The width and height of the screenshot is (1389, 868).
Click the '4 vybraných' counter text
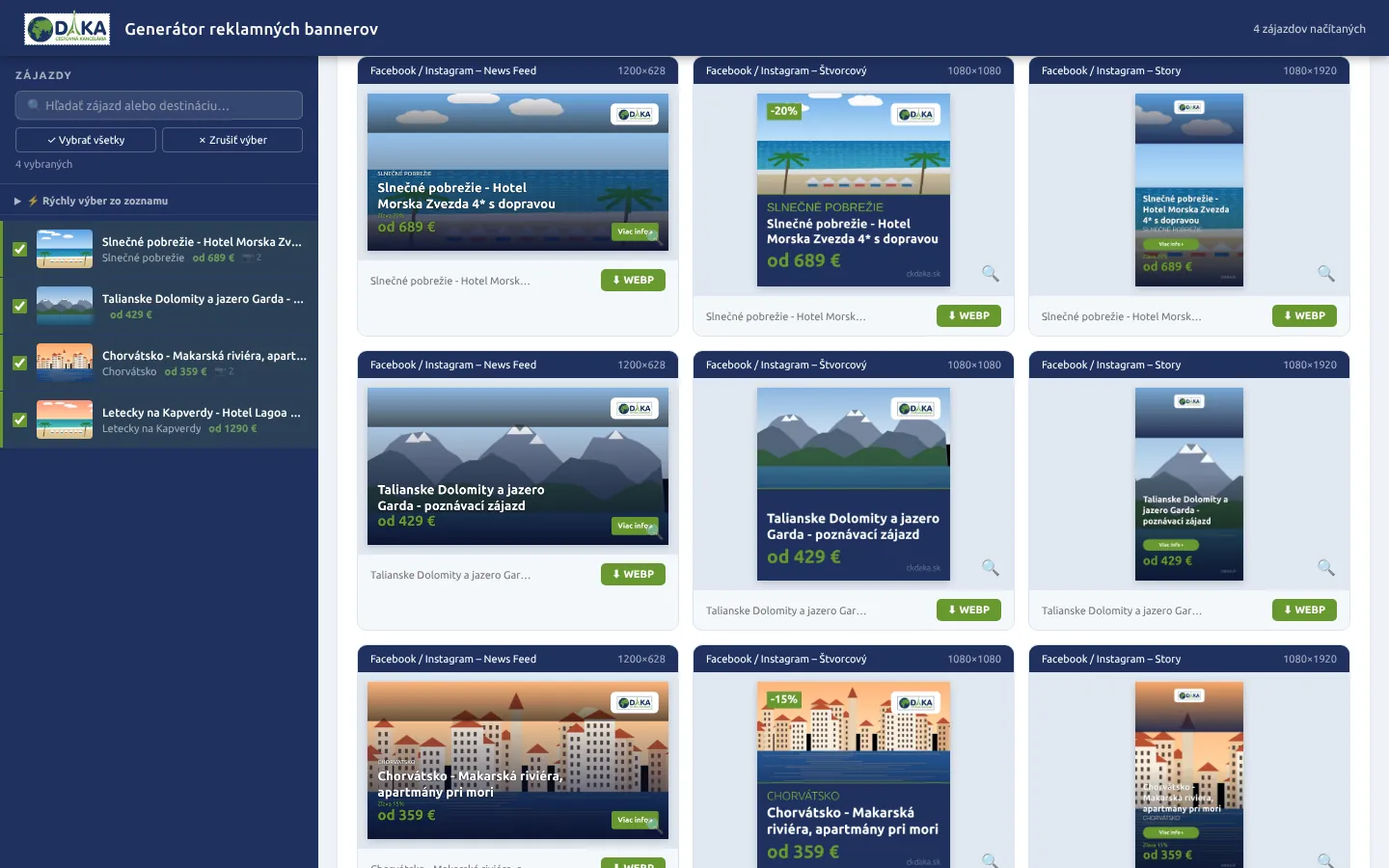click(x=44, y=164)
